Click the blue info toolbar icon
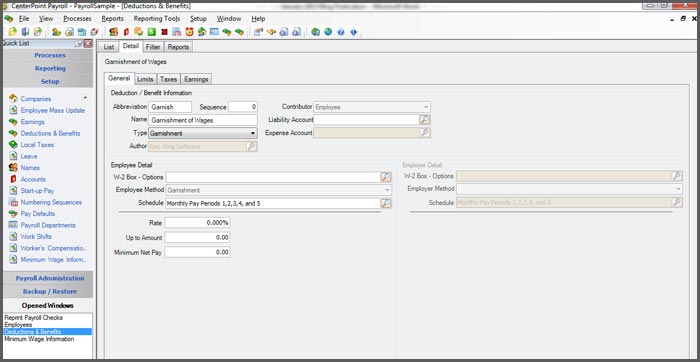 tap(354, 32)
